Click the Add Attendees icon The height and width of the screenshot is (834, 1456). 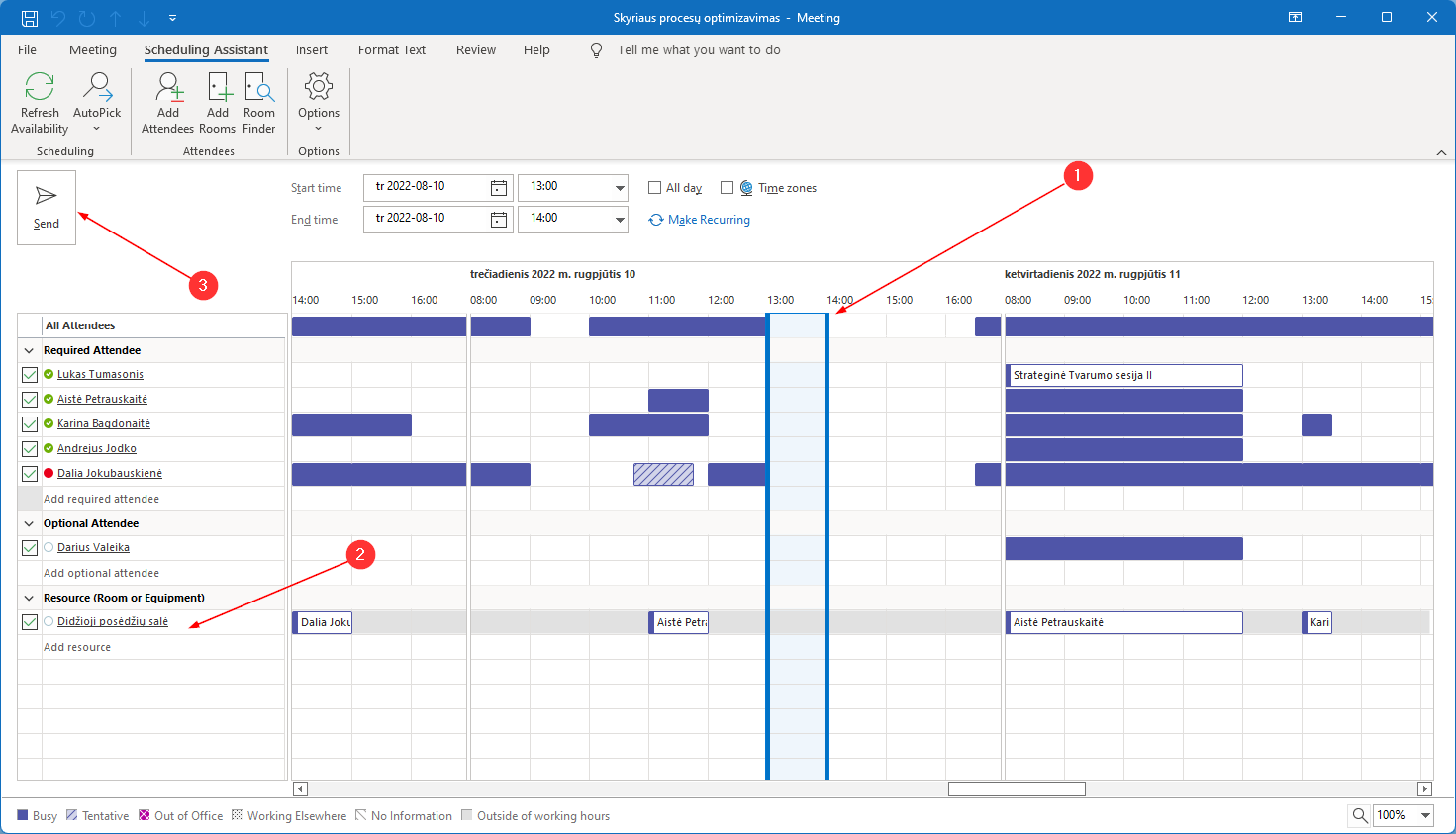[x=168, y=88]
